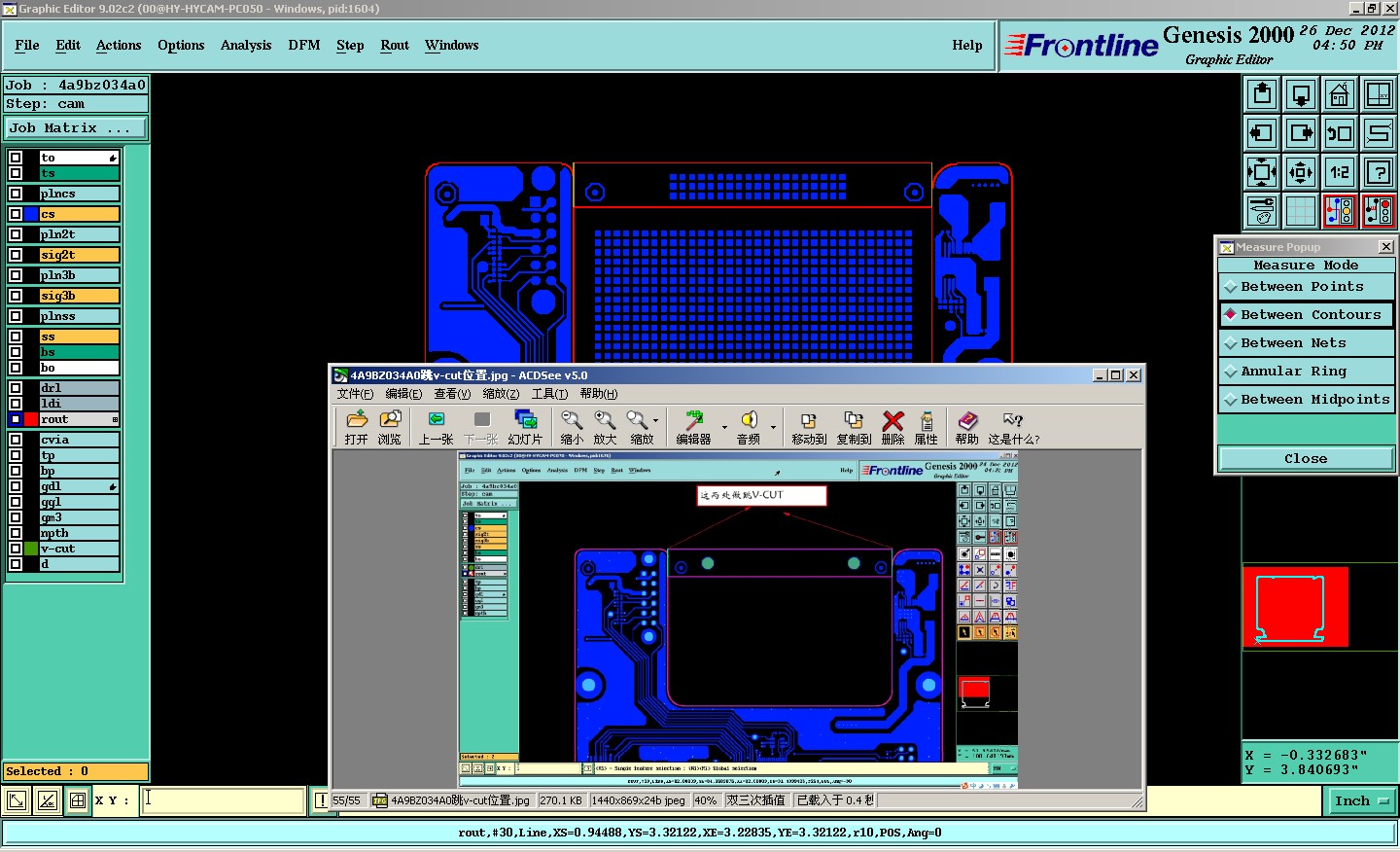Select layer name sig3b in layer list
Image resolution: width=1400 pixels, height=852 pixels.
(79, 296)
